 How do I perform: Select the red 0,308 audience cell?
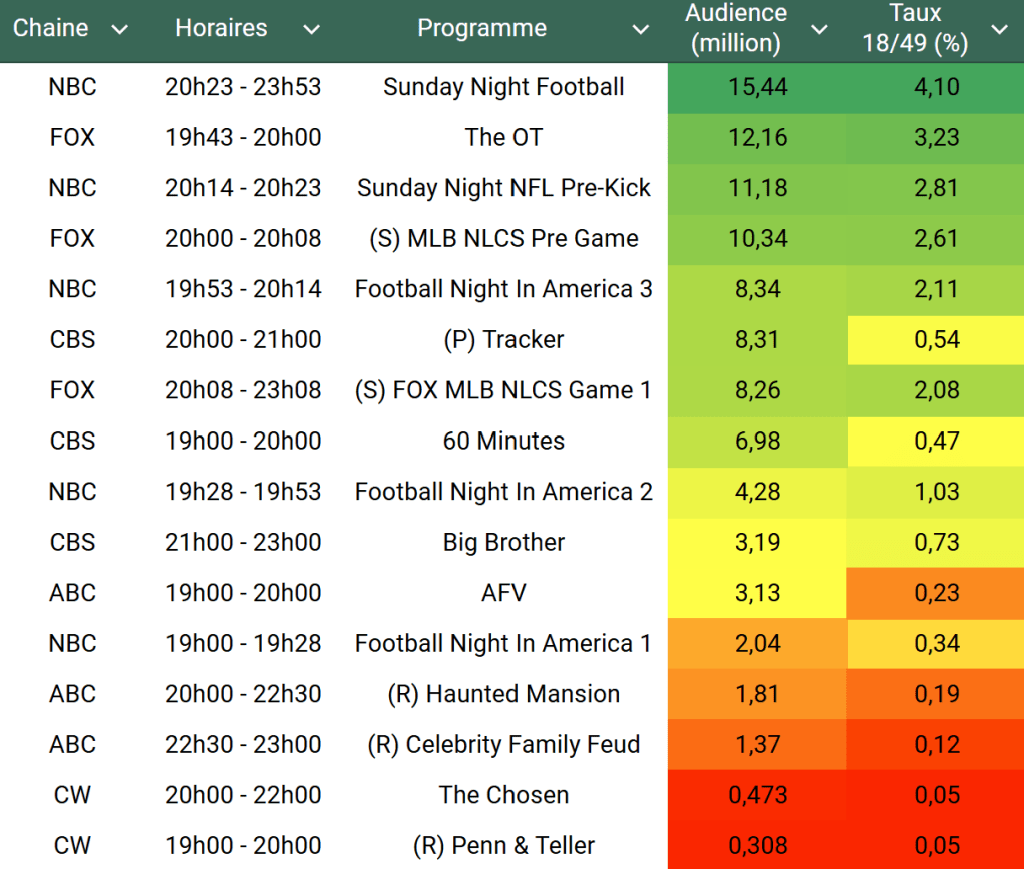coord(758,846)
